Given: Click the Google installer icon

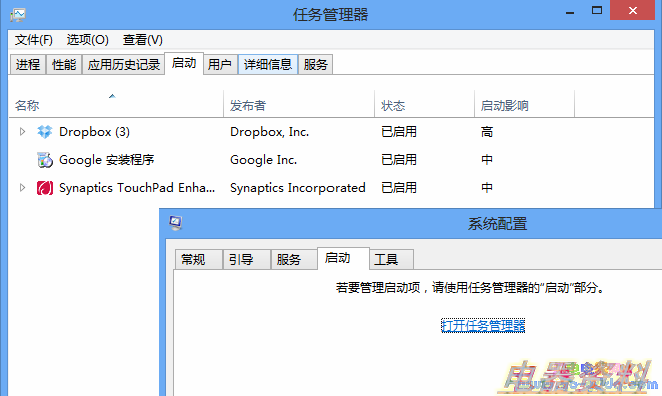Looking at the screenshot, I should [45, 160].
